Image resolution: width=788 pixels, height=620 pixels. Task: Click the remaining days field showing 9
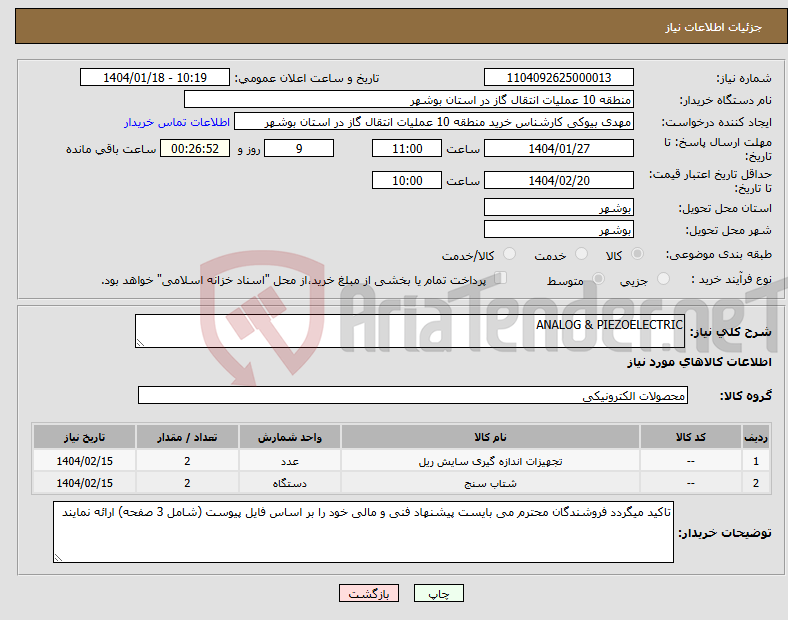coord(299,149)
